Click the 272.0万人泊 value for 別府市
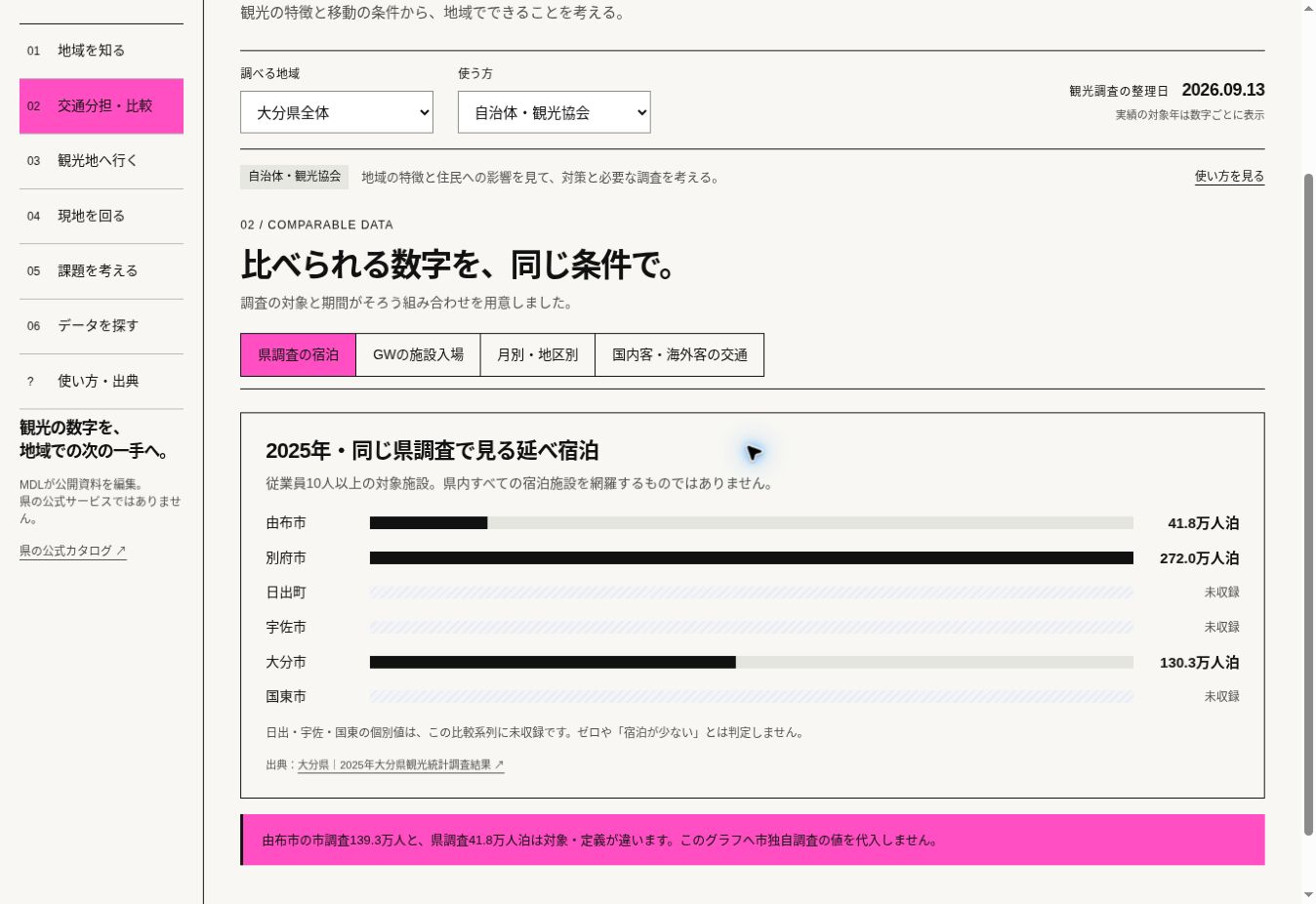 (1199, 558)
